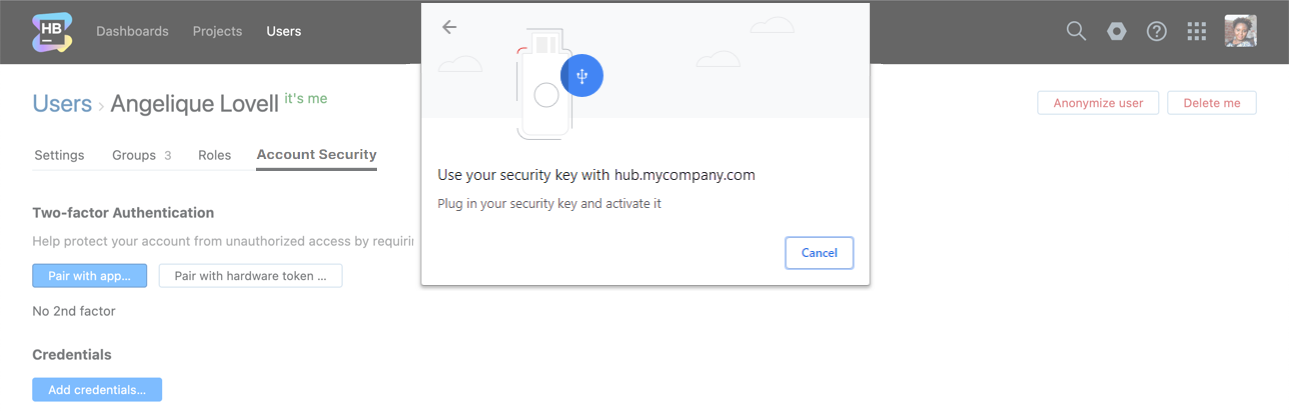Select the Account Security tab

pyautogui.click(x=316, y=155)
